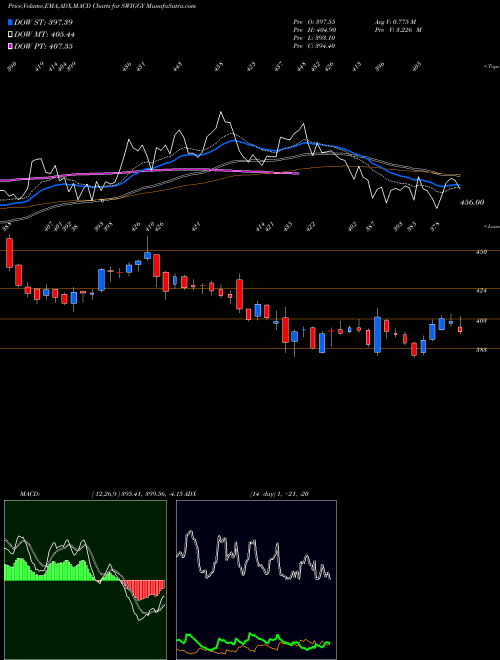Select the DOW MT: 405.44 label
This screenshot has height=660, width=500.
click(44, 34)
